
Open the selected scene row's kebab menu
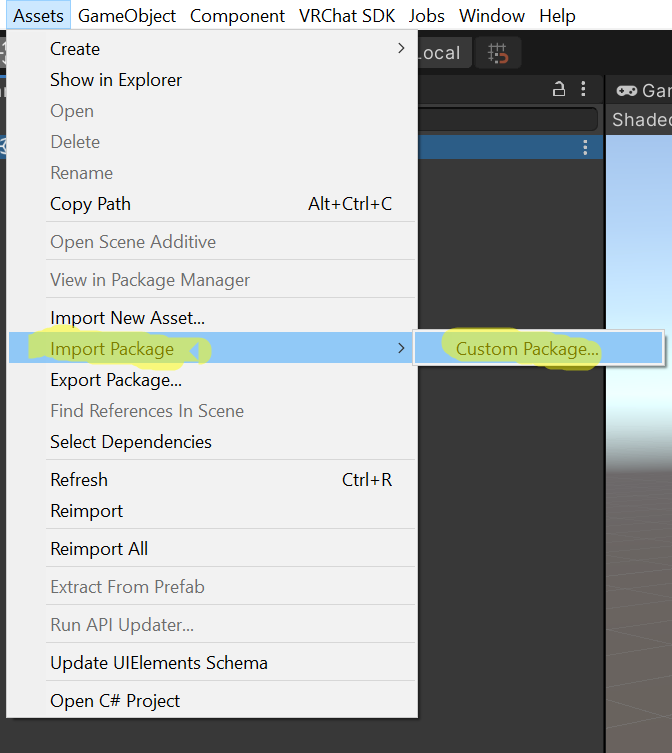click(x=586, y=148)
